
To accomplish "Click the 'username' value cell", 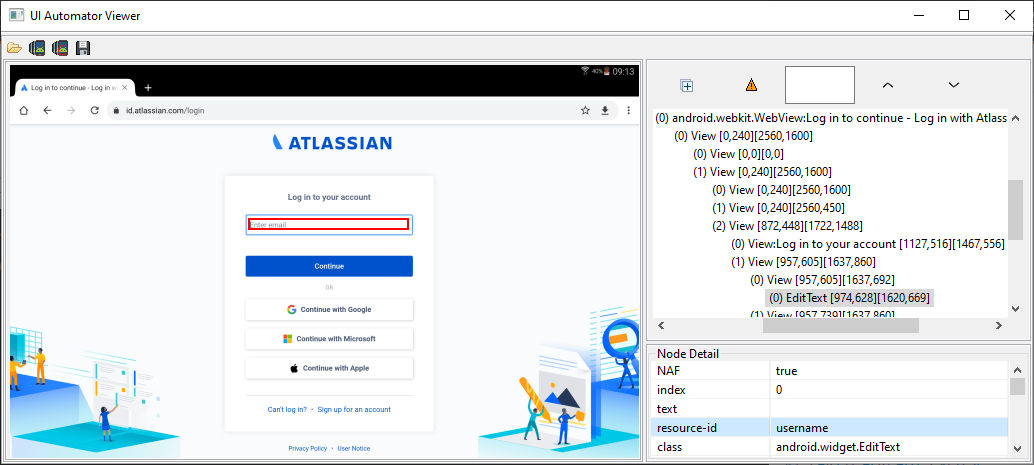I will (889, 427).
